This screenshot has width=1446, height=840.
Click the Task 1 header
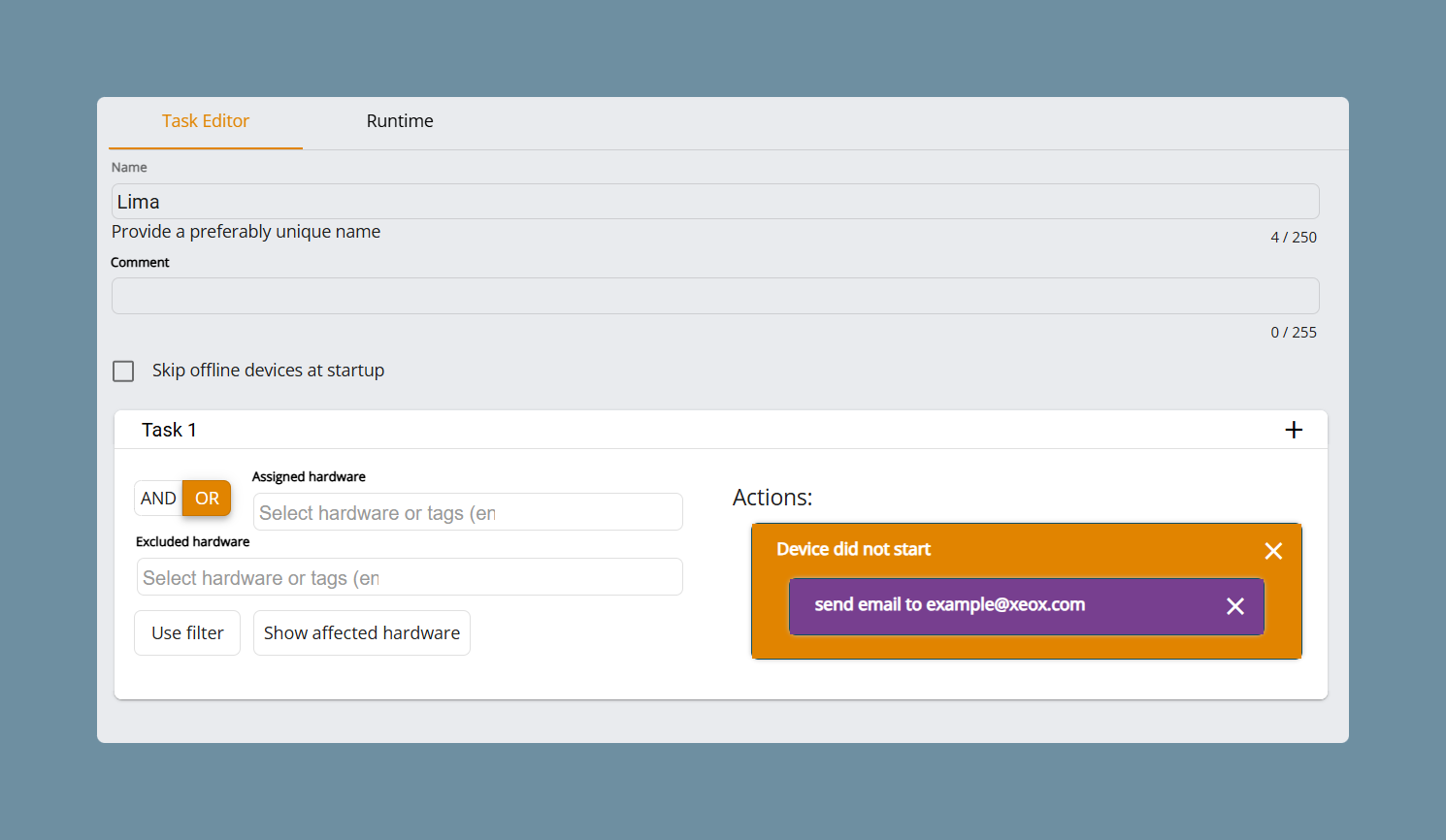coord(721,430)
